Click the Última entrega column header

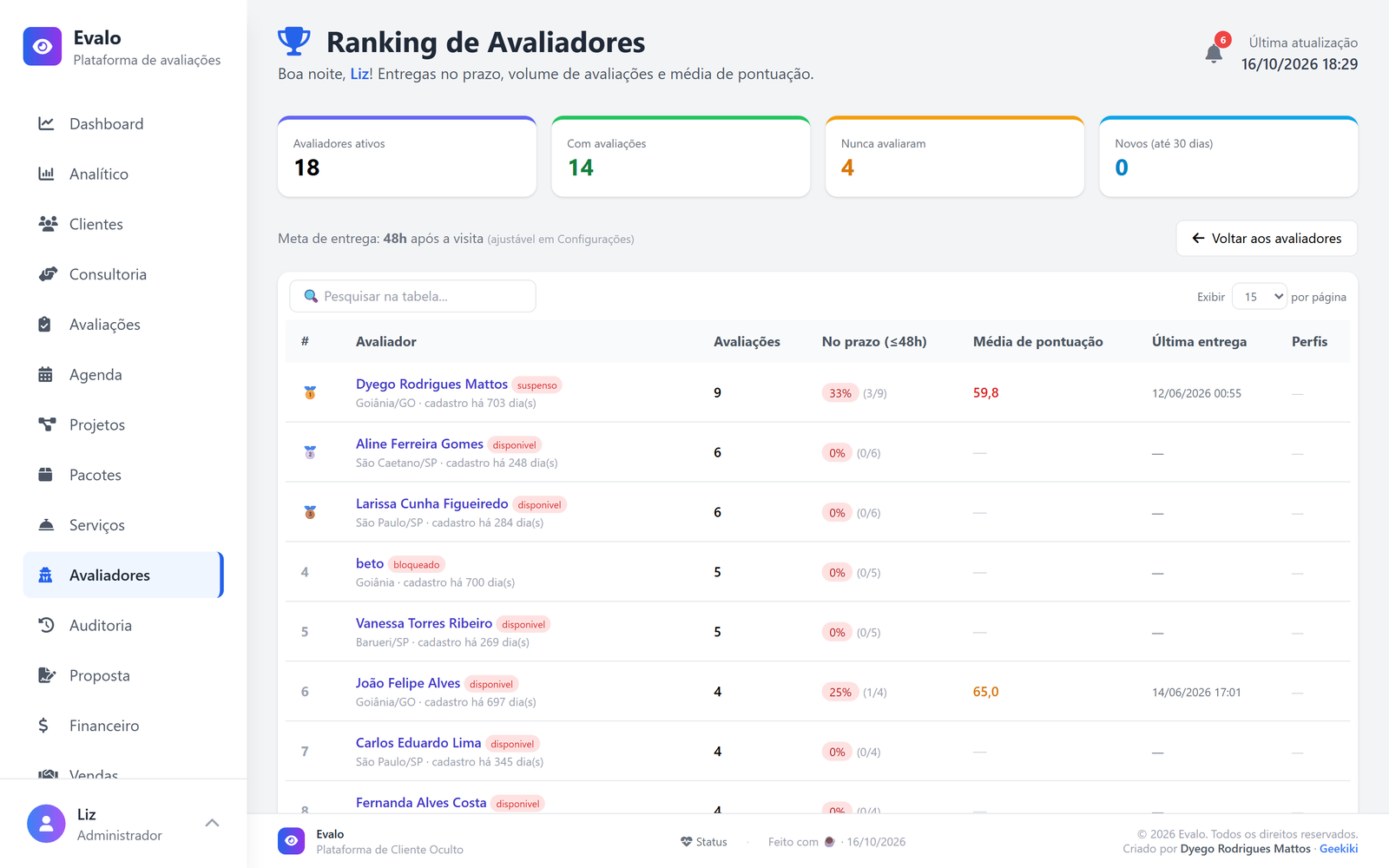[1199, 341]
